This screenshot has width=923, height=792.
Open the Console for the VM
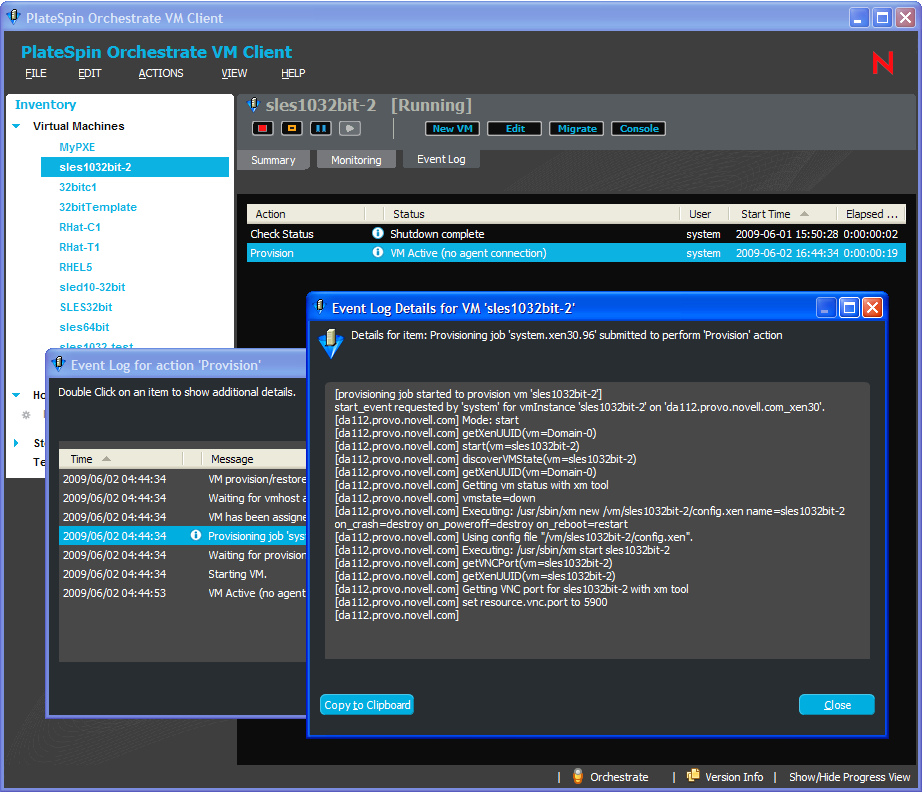pyautogui.click(x=639, y=128)
